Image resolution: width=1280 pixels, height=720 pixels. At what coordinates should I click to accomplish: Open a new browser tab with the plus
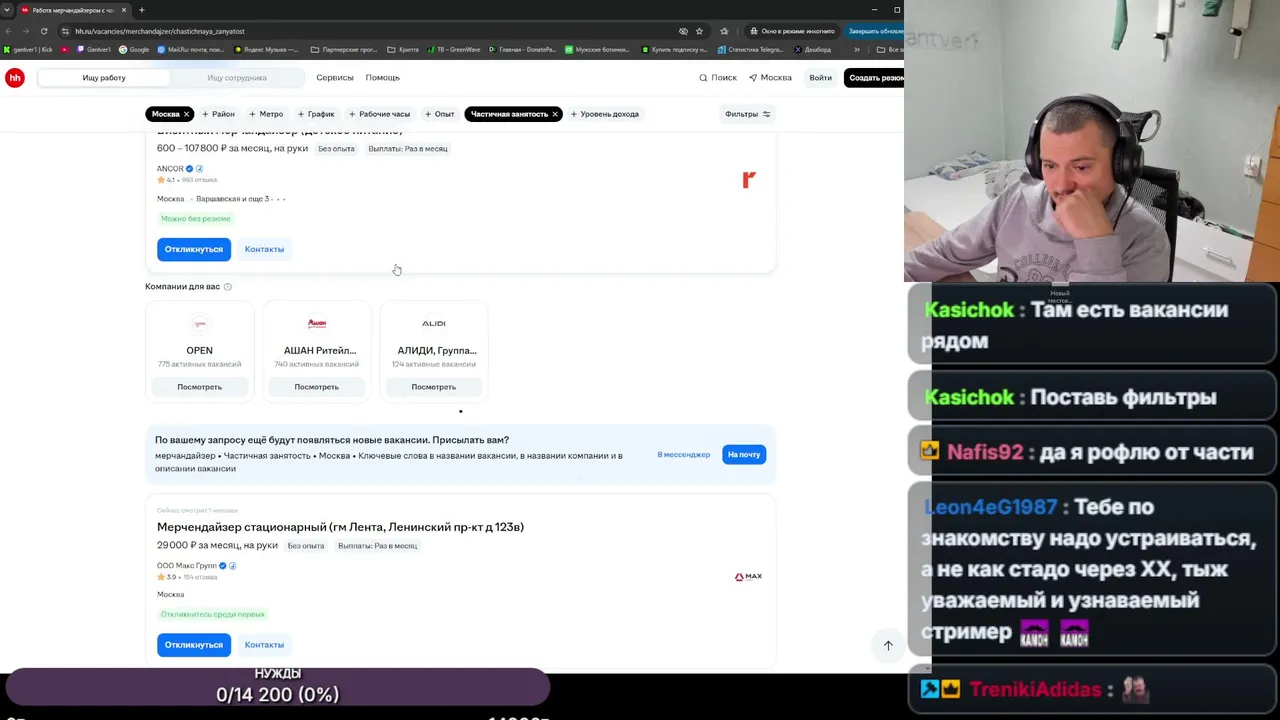[141, 10]
